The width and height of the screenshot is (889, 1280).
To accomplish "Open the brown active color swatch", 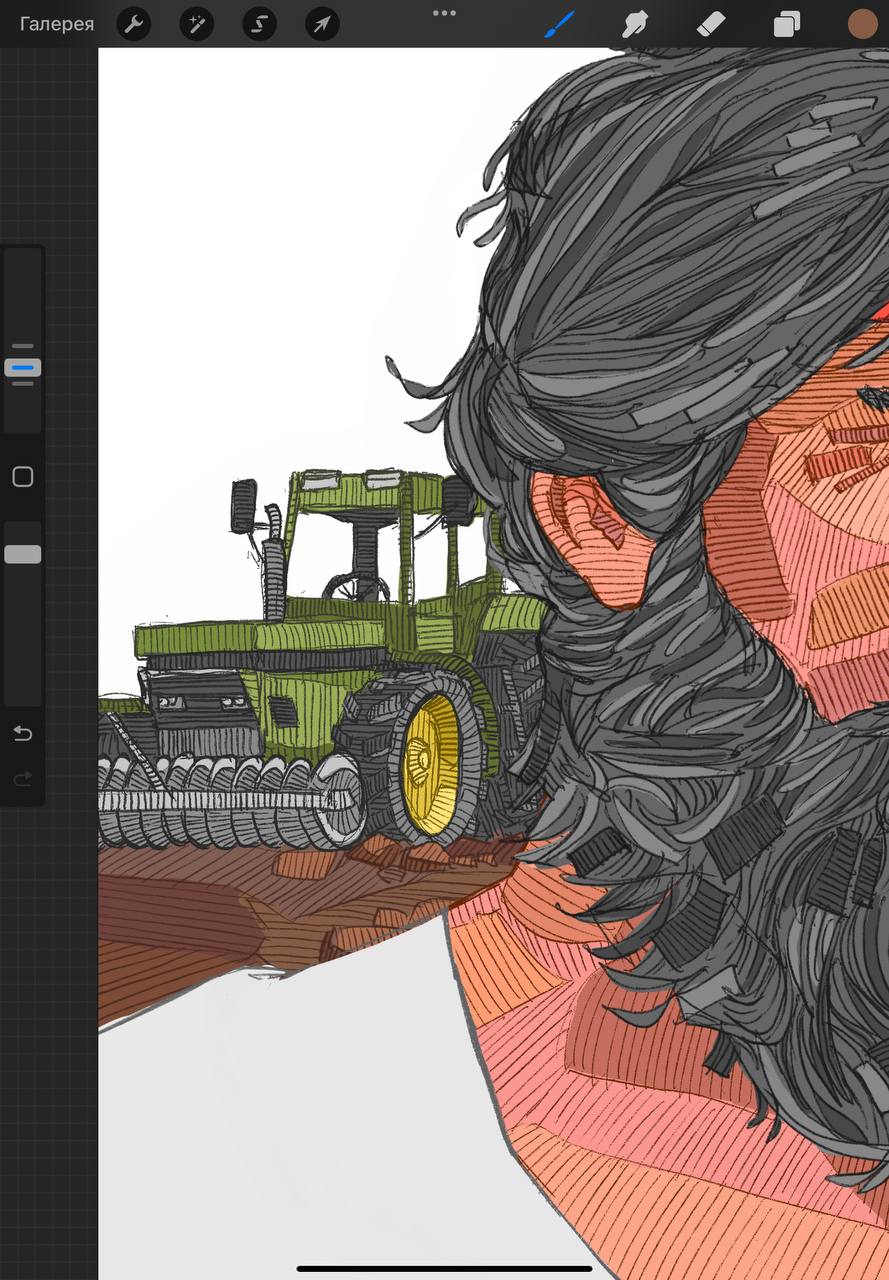I will coord(862,24).
